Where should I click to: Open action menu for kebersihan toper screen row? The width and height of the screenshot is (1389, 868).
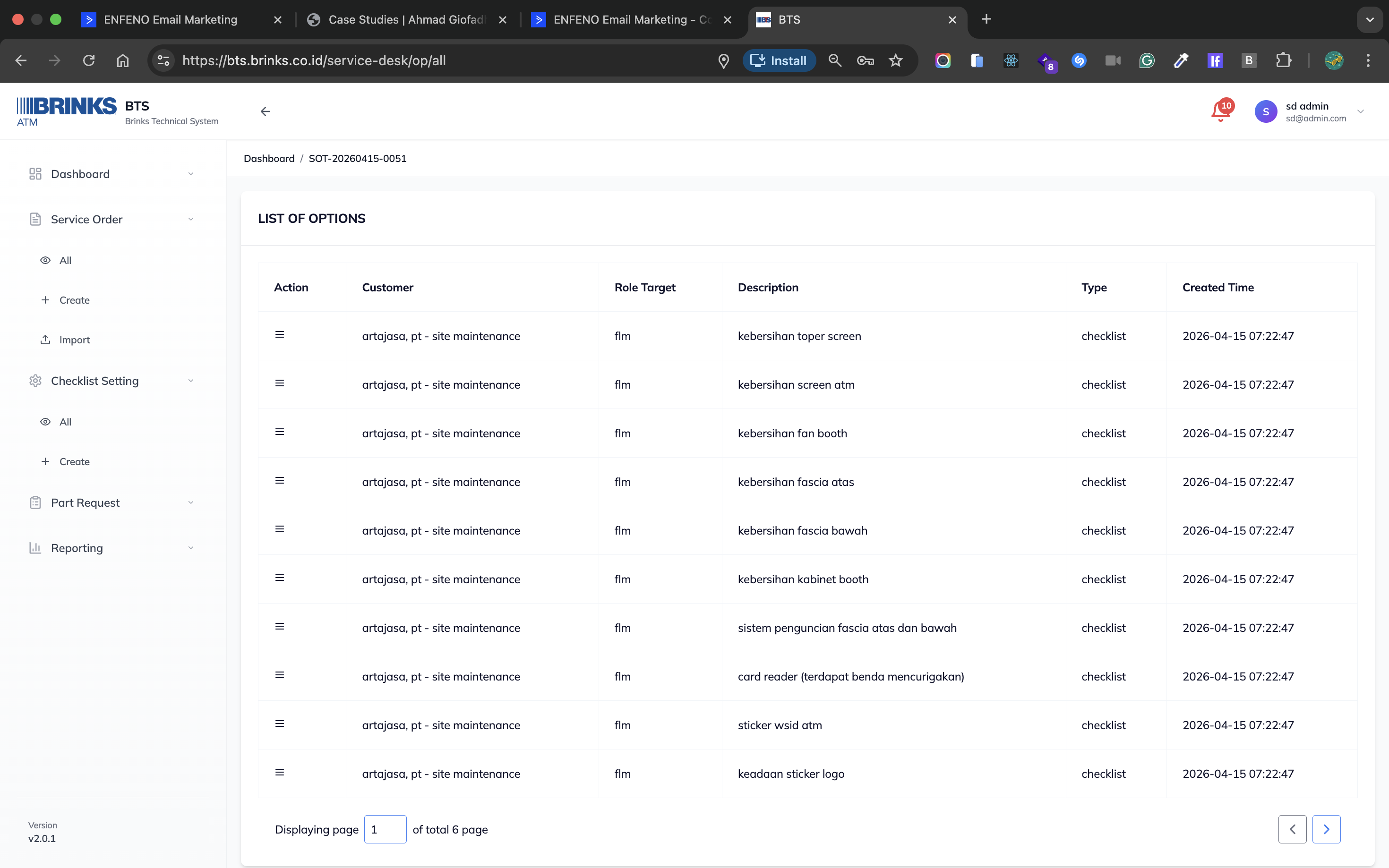click(x=280, y=335)
